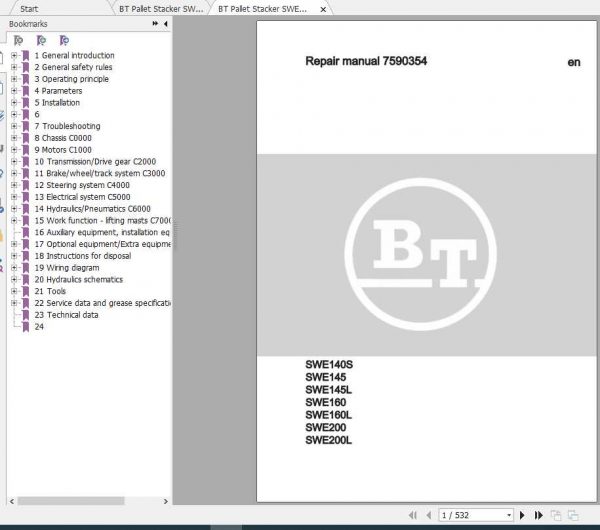Open bookmark 19 Wiring diagram
600x530 pixels.
[67, 268]
